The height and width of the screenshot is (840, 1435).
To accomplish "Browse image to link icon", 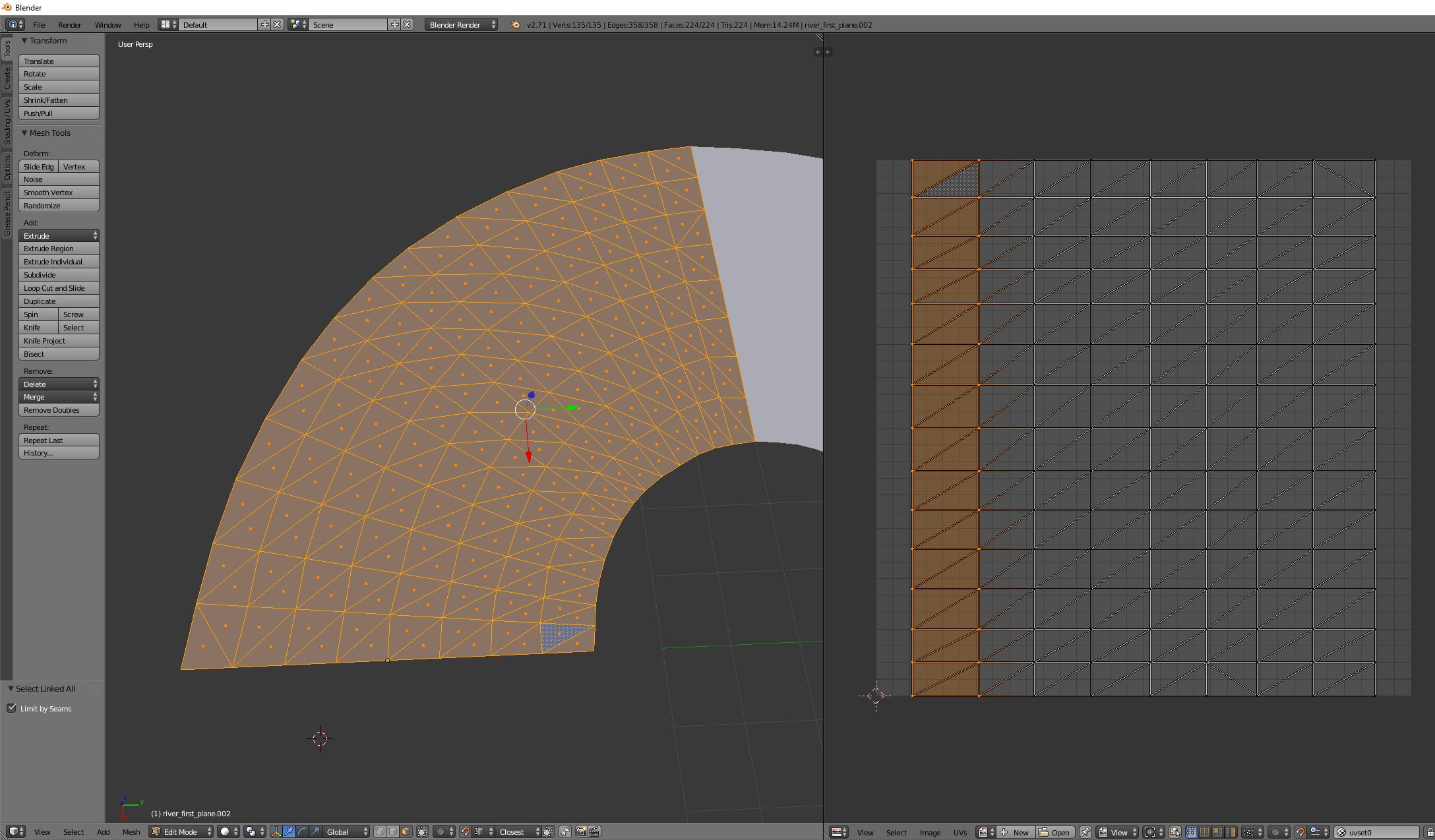I will 985,832.
